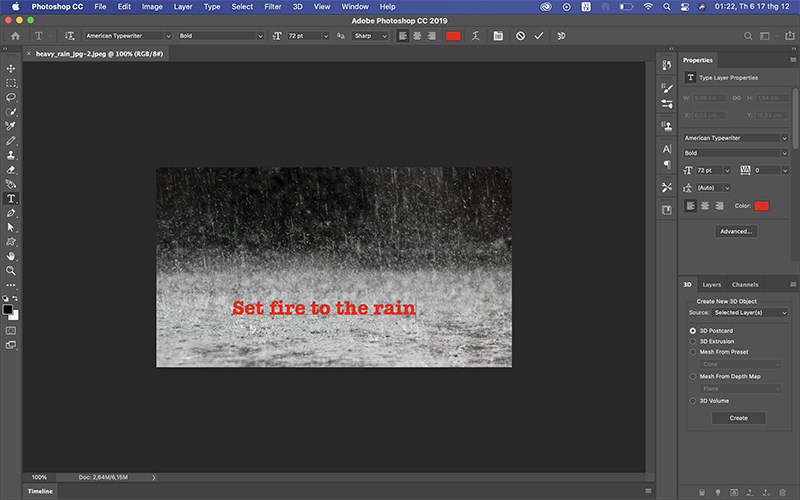The height and width of the screenshot is (500, 800).
Task: Click red Color swatch in Properties panel
Action: pos(761,206)
